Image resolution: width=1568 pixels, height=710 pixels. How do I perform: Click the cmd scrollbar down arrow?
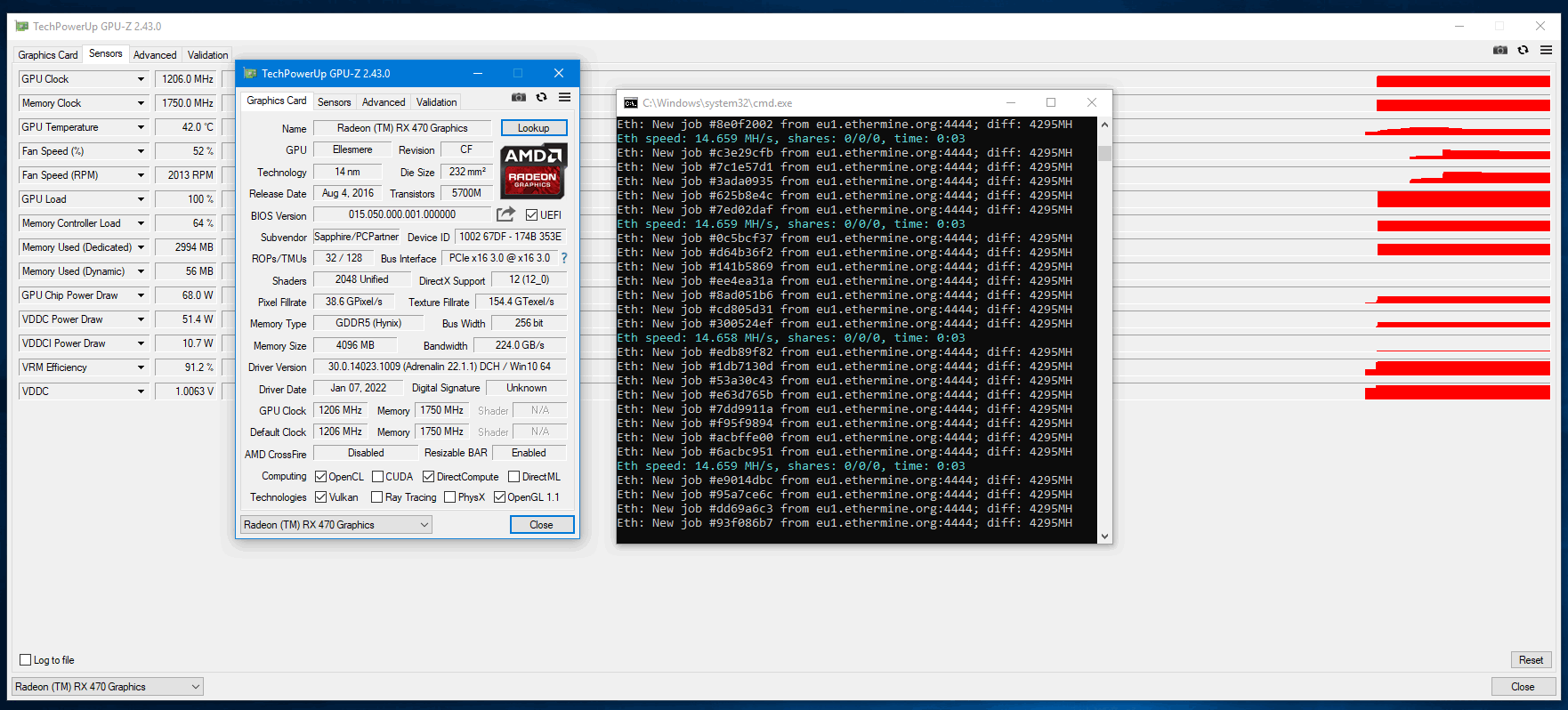point(1105,537)
